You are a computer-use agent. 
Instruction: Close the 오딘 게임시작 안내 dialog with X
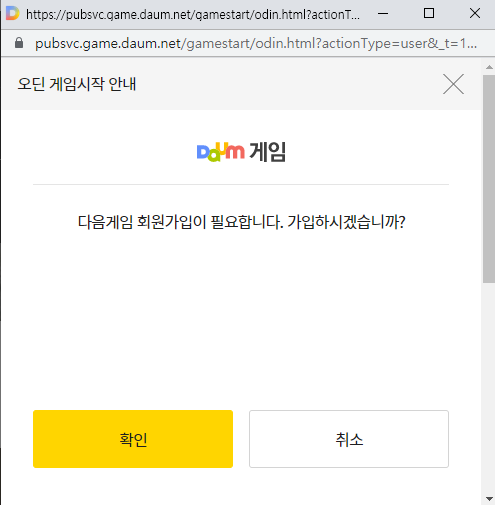[453, 84]
